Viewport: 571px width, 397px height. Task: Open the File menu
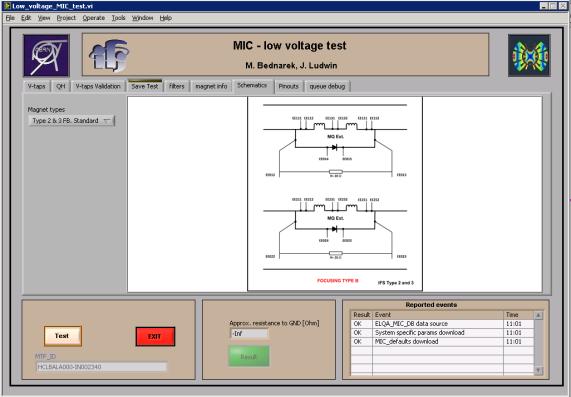point(10,18)
